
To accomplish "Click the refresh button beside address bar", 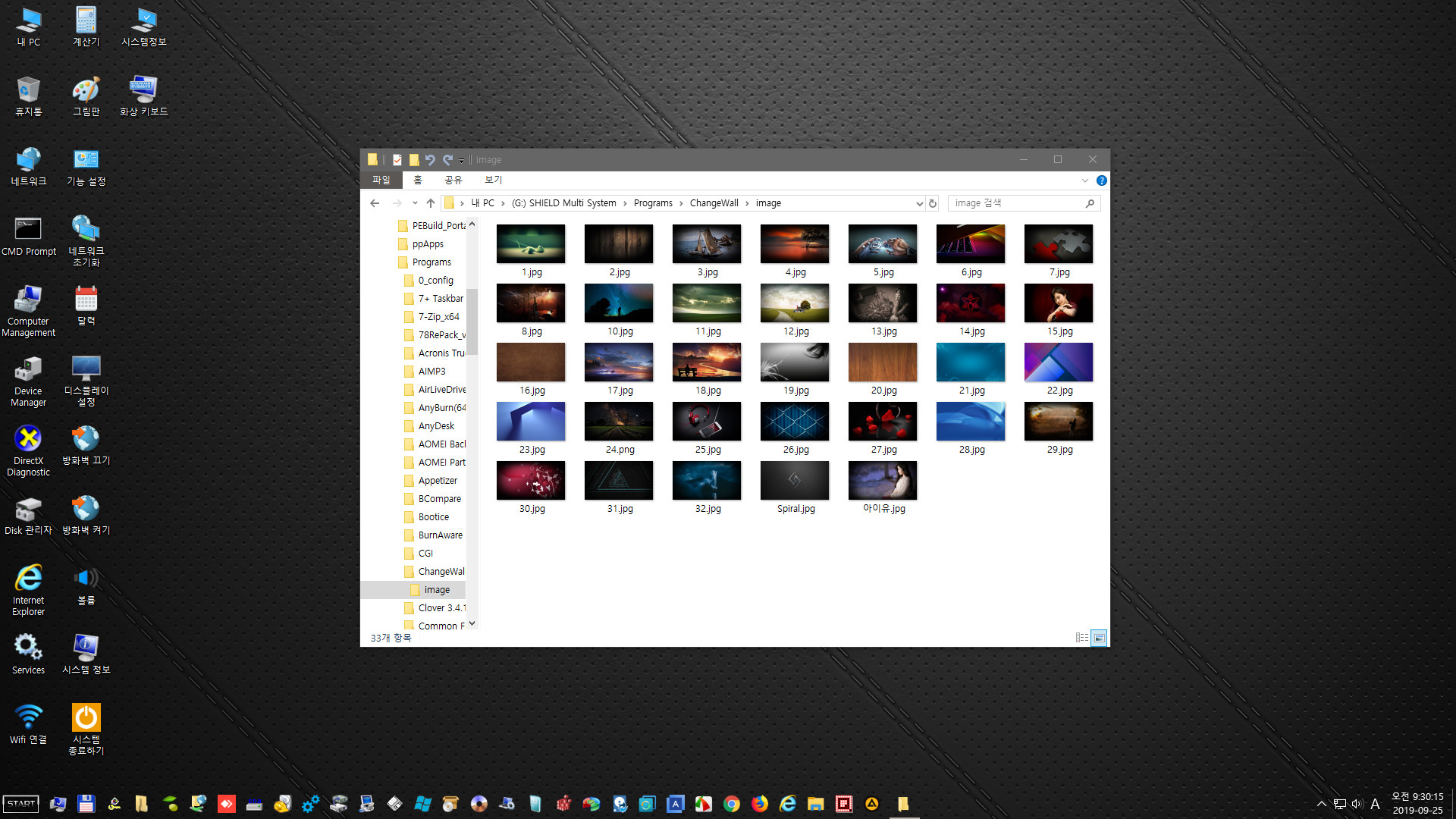I will tap(933, 203).
